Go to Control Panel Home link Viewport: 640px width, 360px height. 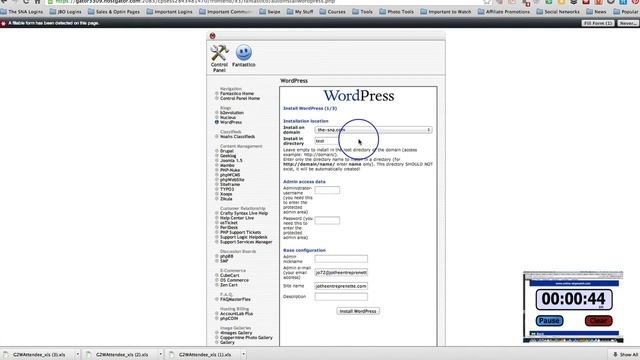tap(240, 98)
